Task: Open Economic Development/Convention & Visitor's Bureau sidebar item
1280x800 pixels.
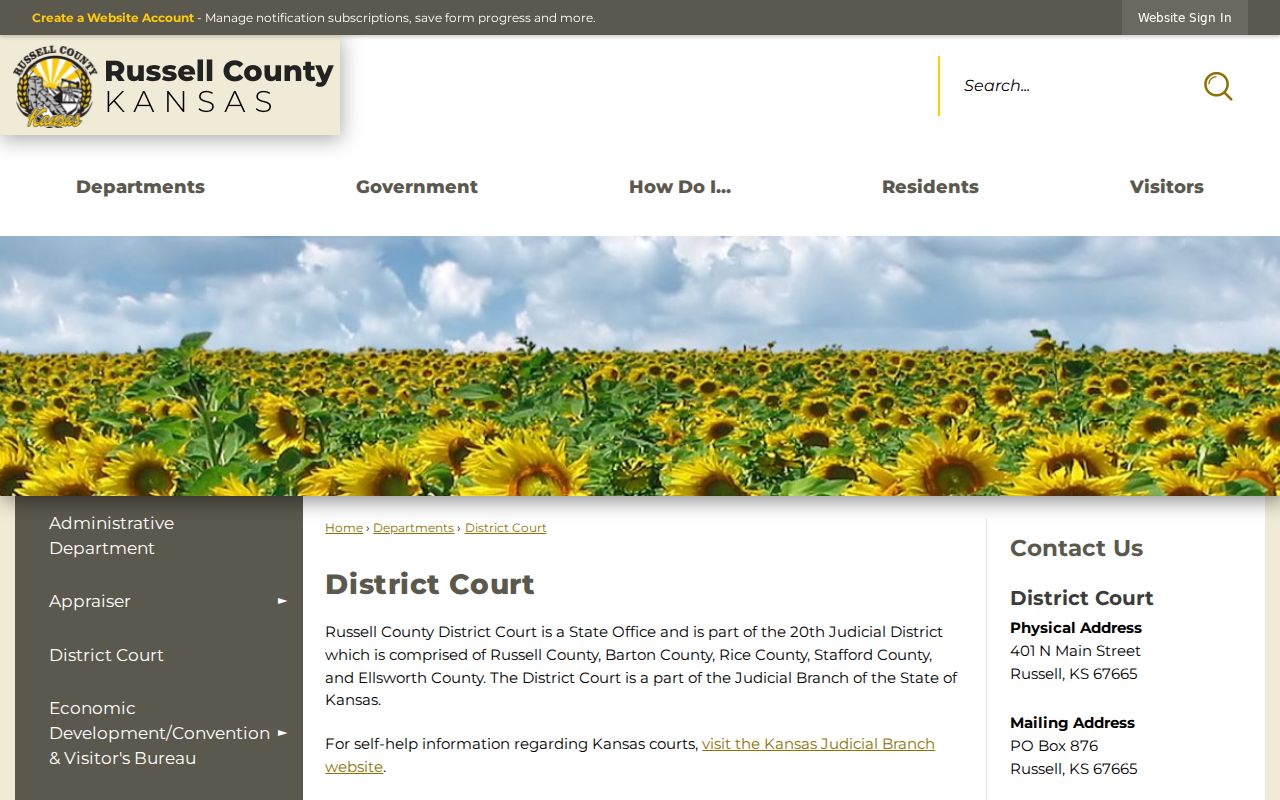Action: pos(159,733)
